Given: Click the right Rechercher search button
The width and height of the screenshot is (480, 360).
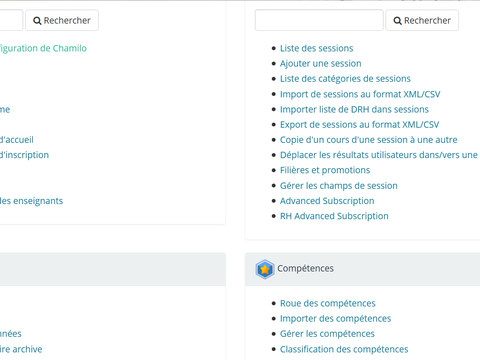Looking at the screenshot, I should 422,20.
